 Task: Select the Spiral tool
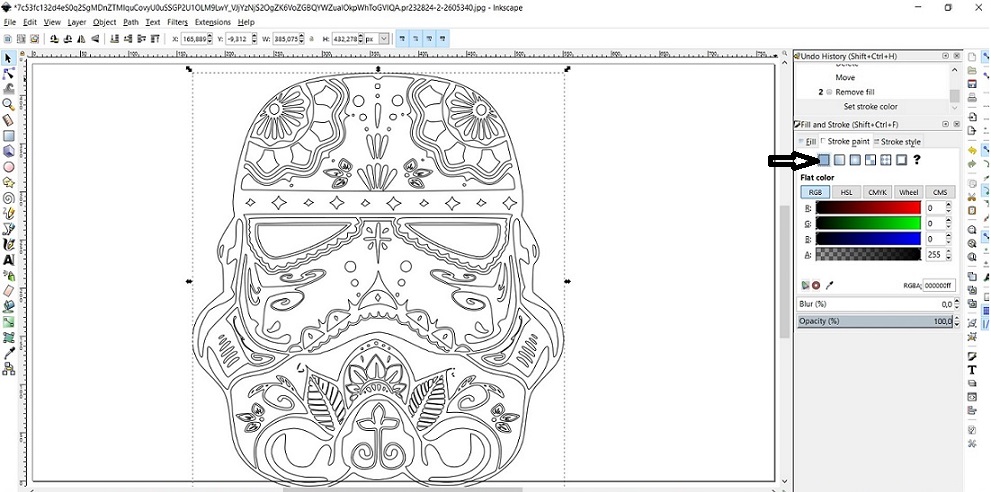pos(8,198)
